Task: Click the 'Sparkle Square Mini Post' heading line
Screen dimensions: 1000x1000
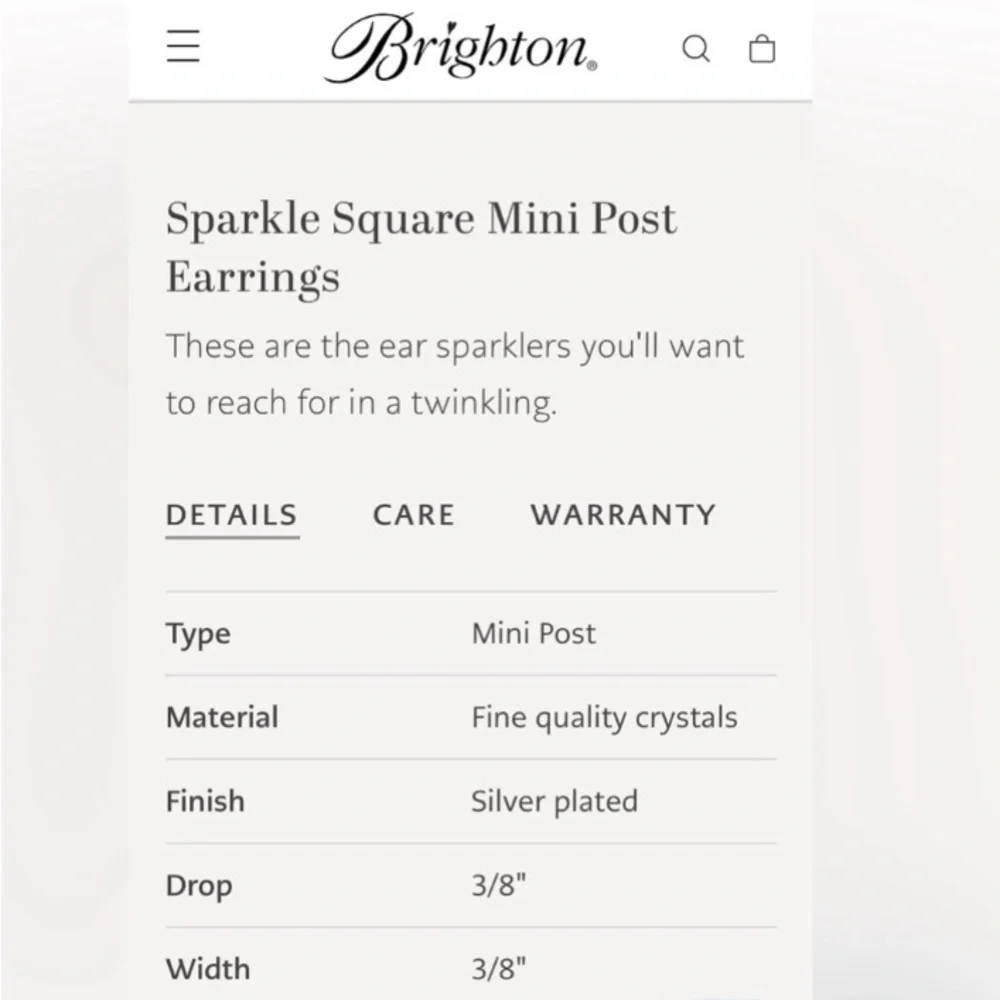Action: pyautogui.click(x=421, y=219)
